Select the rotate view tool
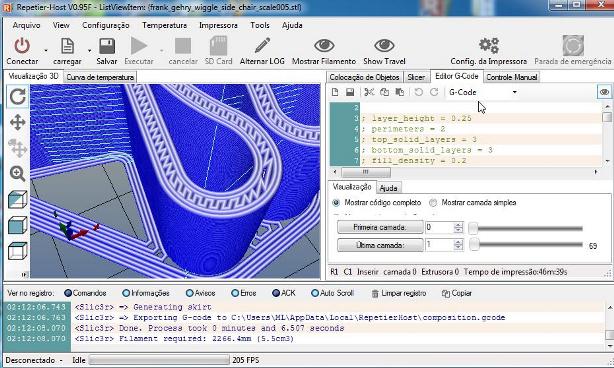 (18, 96)
